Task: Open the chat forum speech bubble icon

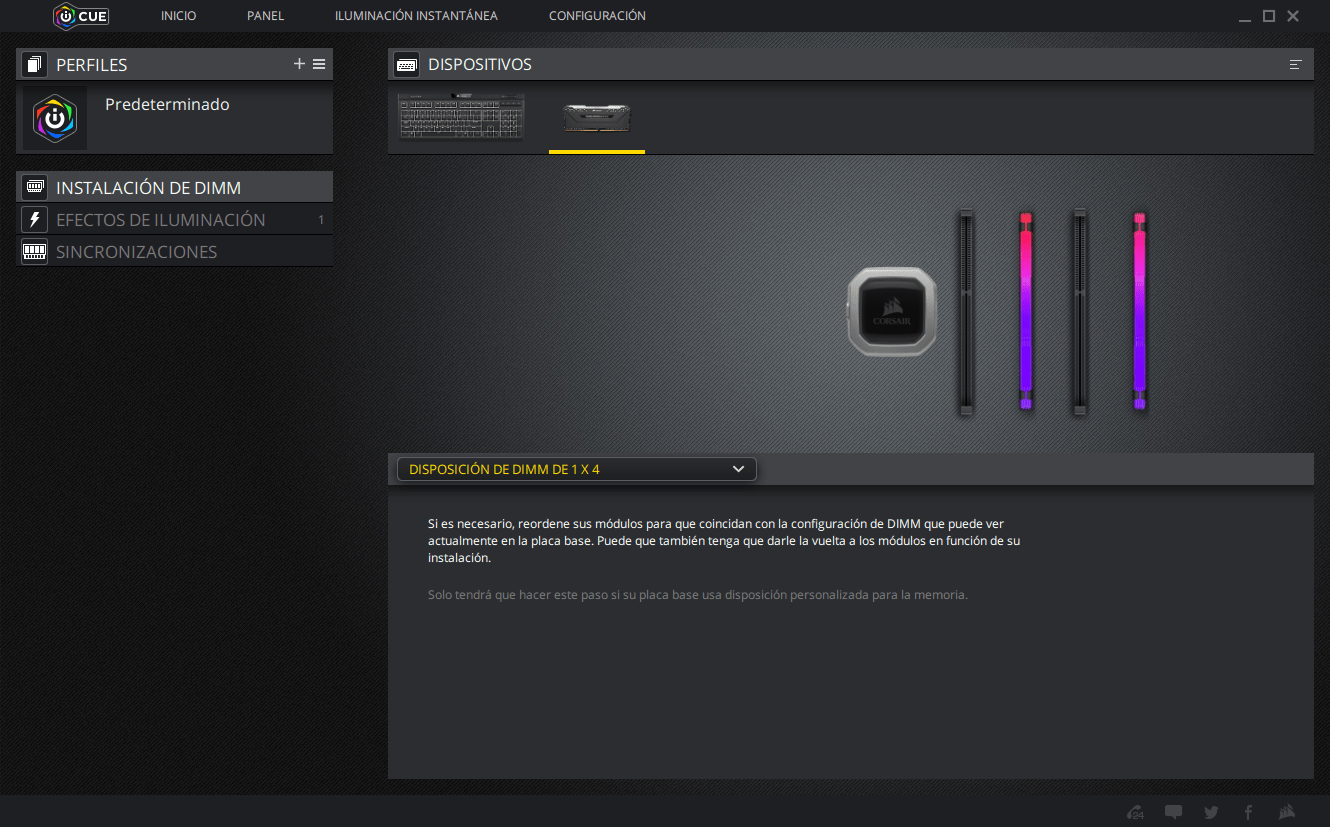Action: 1174,812
